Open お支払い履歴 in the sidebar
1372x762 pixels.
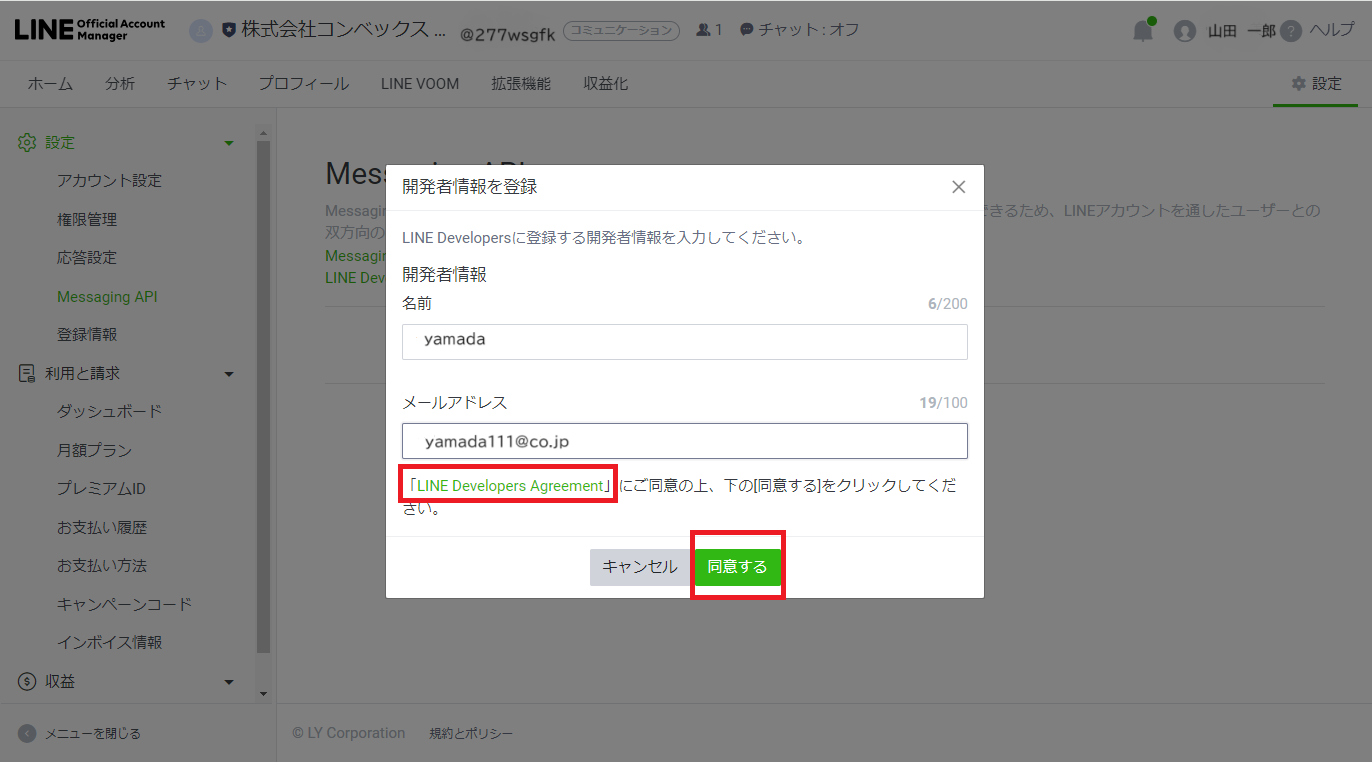[x=102, y=528]
